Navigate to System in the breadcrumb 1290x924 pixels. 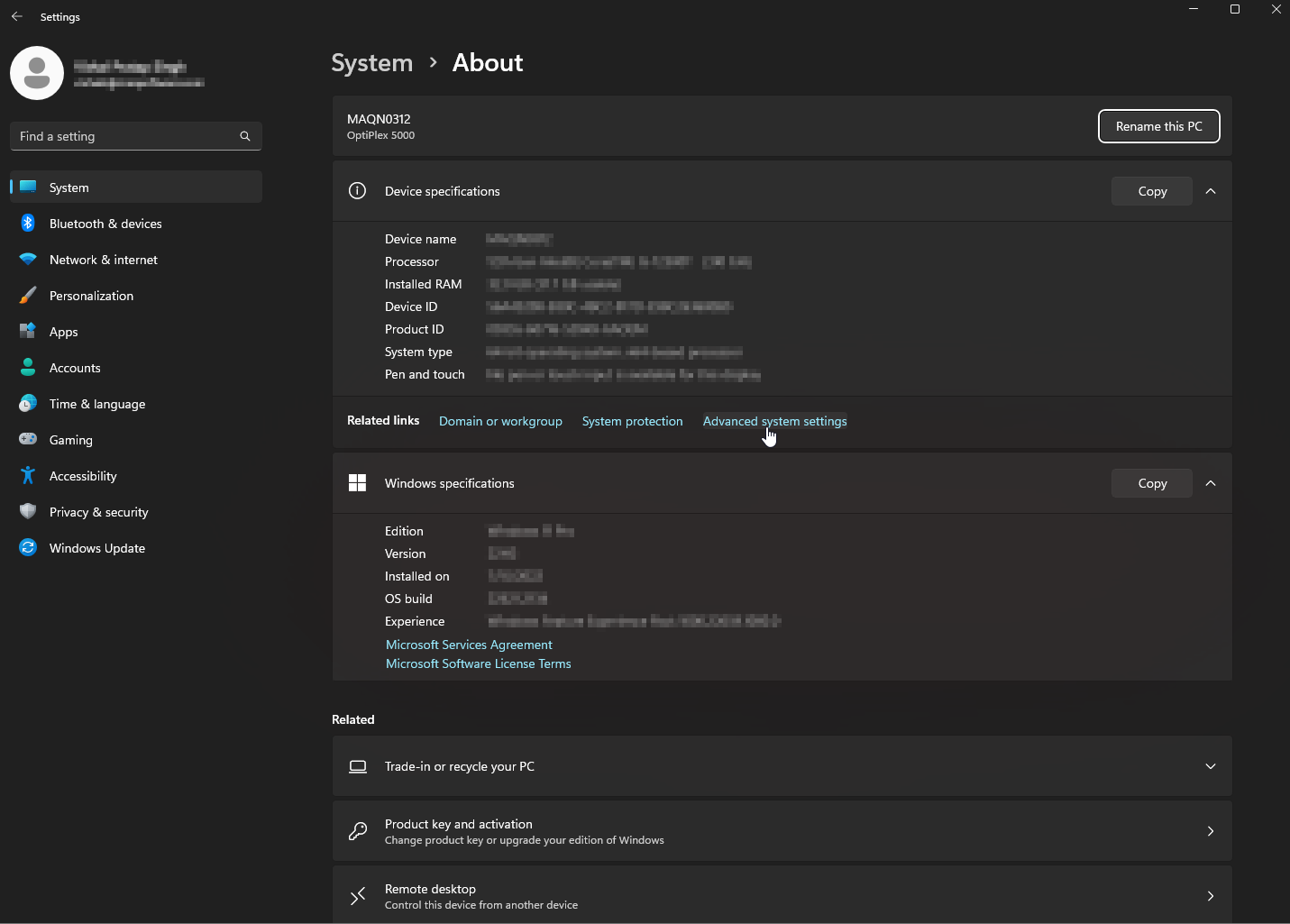[x=371, y=63]
